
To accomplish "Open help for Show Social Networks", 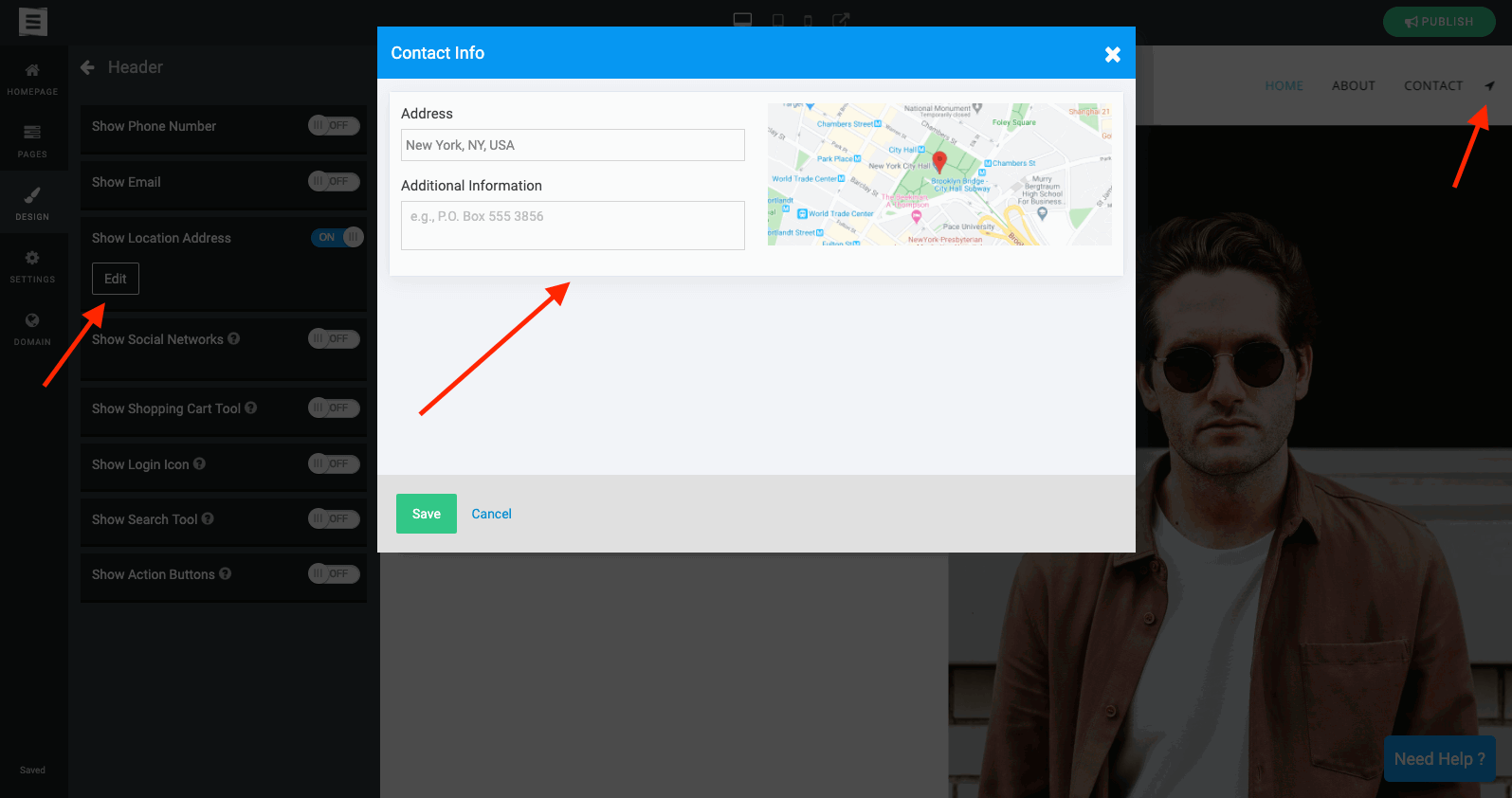I will click(x=234, y=338).
